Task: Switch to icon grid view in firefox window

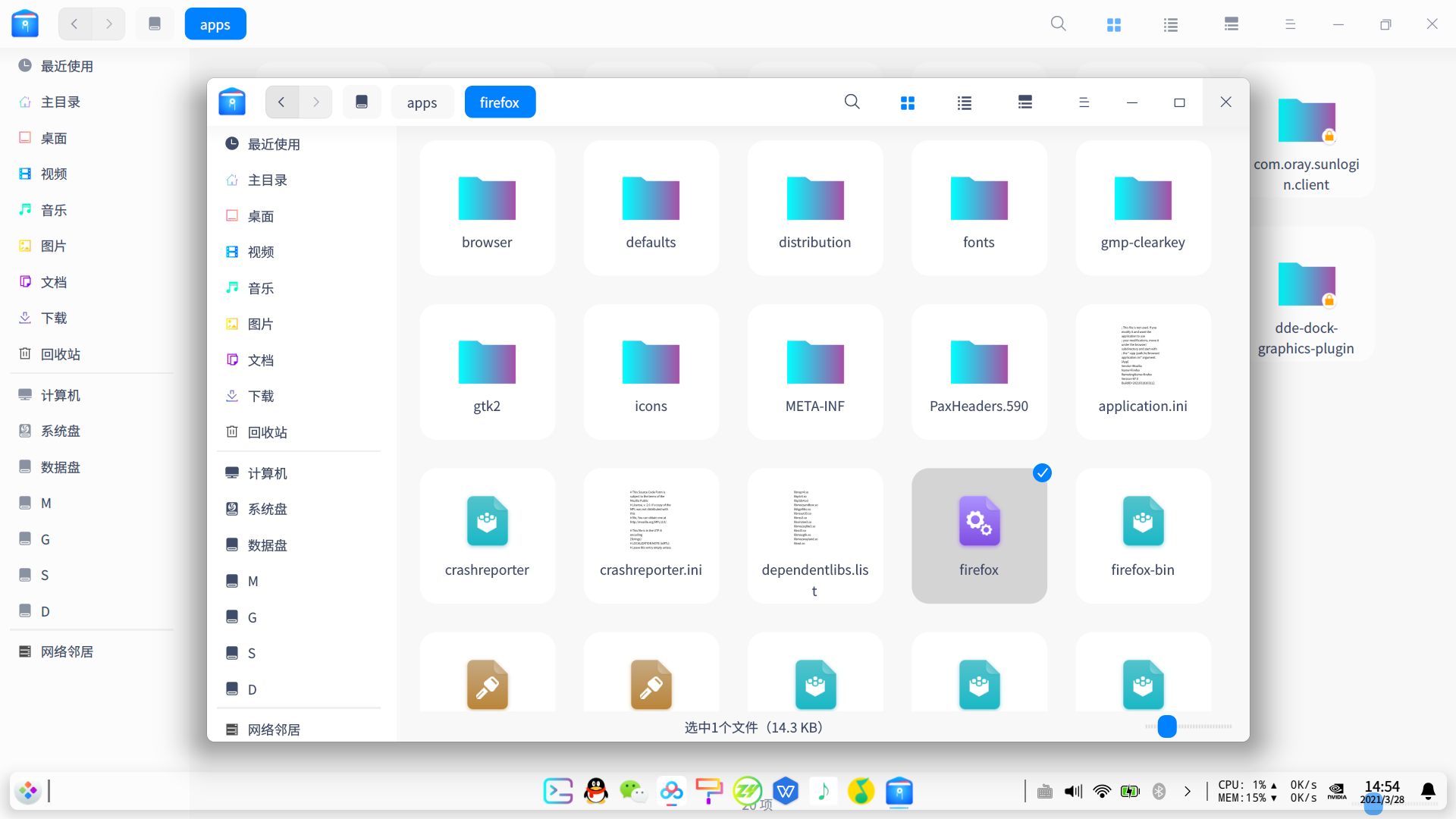Action: [x=908, y=102]
